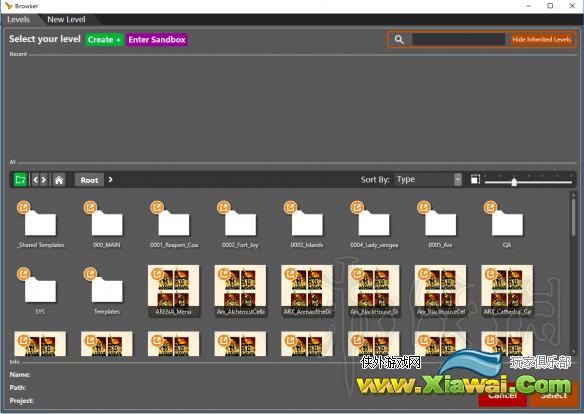Adjust the thumbnail size slider handle
The width and height of the screenshot is (584, 414).
[514, 182]
